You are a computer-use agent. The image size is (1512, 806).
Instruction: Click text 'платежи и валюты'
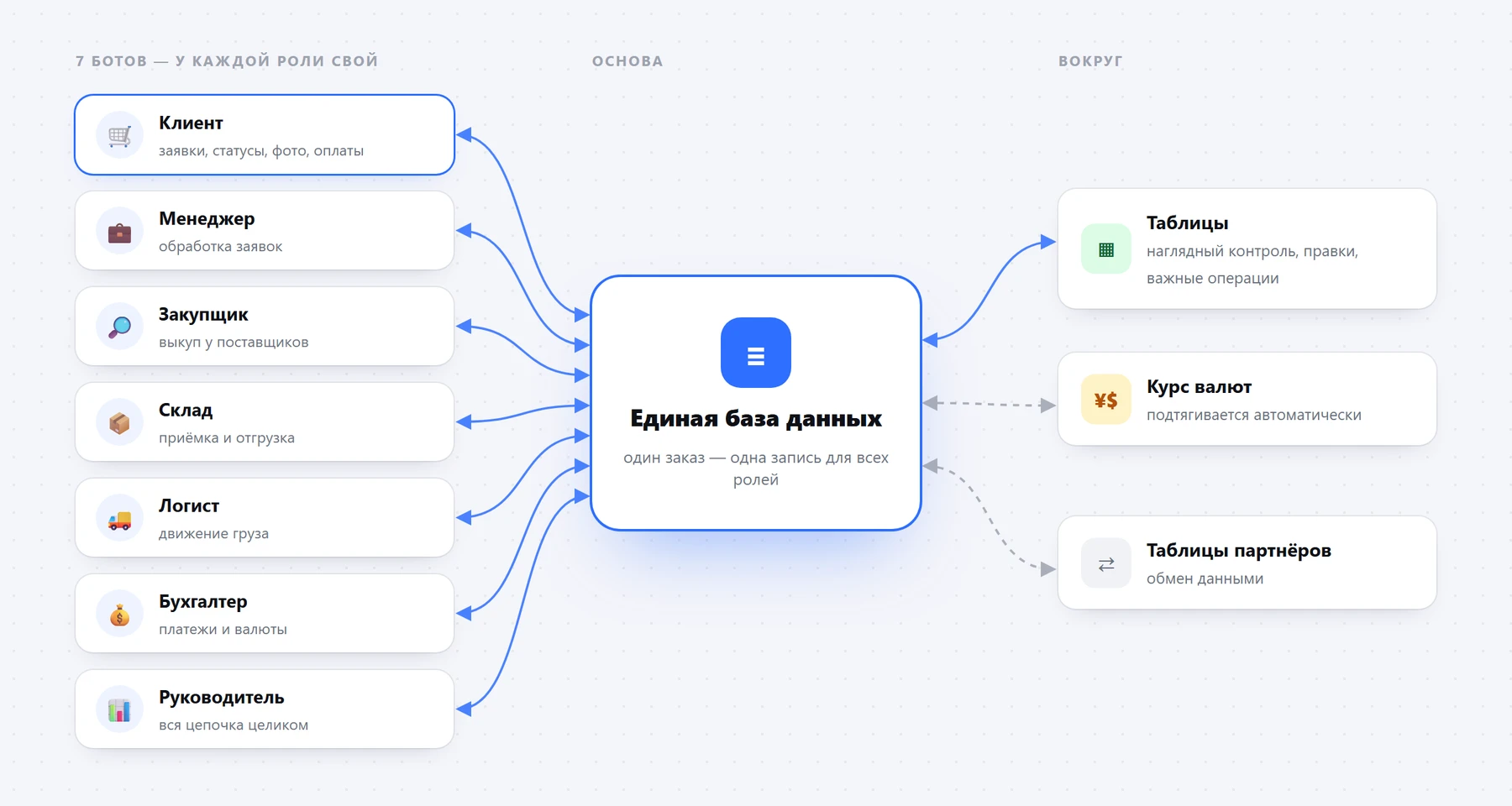(223, 630)
